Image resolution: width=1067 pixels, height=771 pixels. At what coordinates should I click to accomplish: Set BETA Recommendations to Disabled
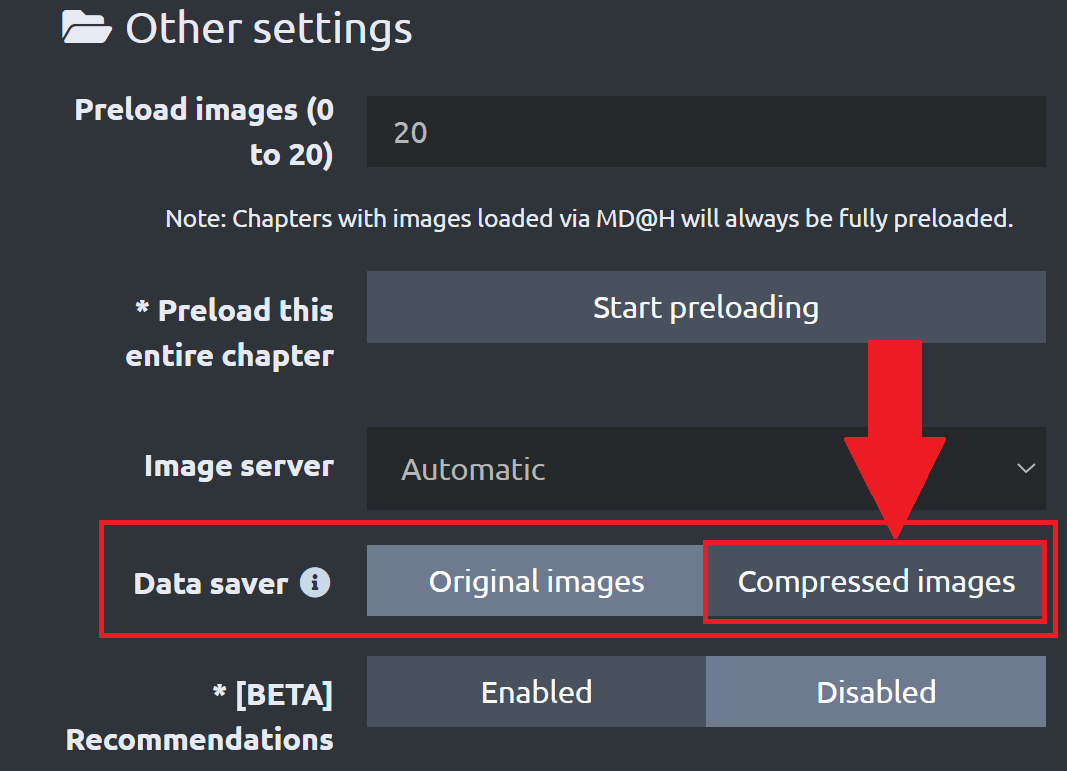(x=876, y=692)
